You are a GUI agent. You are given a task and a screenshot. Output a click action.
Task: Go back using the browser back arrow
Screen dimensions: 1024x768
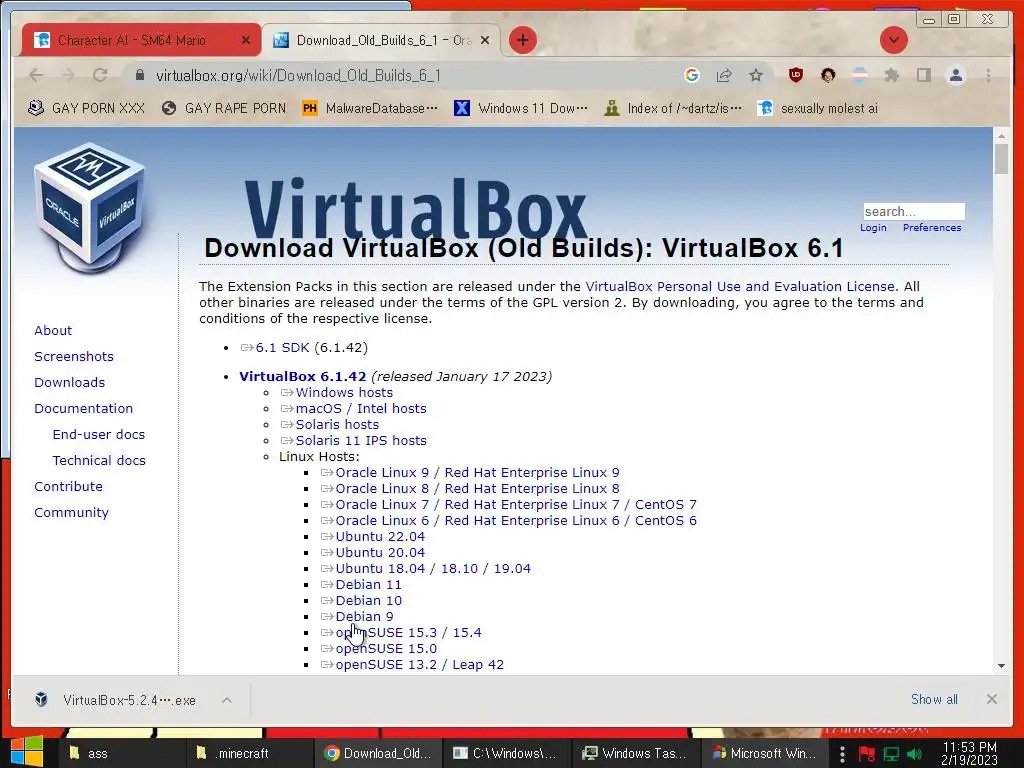point(37,76)
